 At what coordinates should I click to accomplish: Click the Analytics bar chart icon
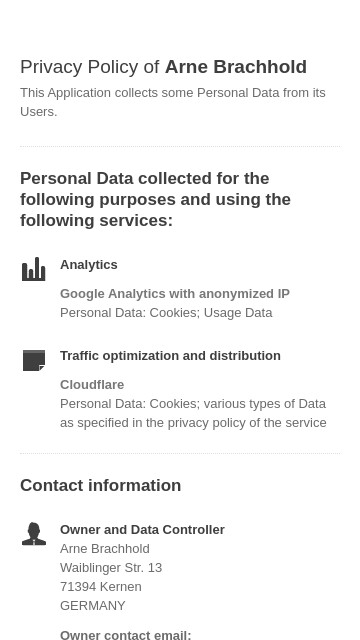(33, 269)
